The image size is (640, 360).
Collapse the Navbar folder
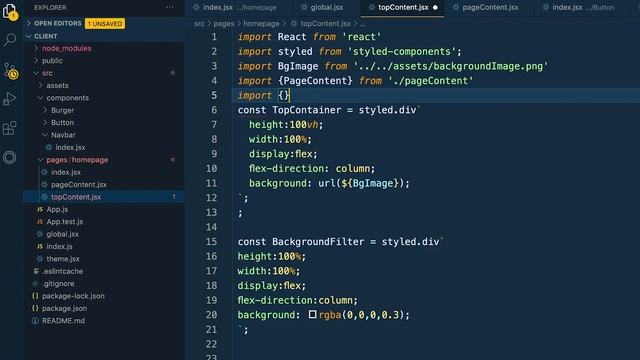point(45,135)
